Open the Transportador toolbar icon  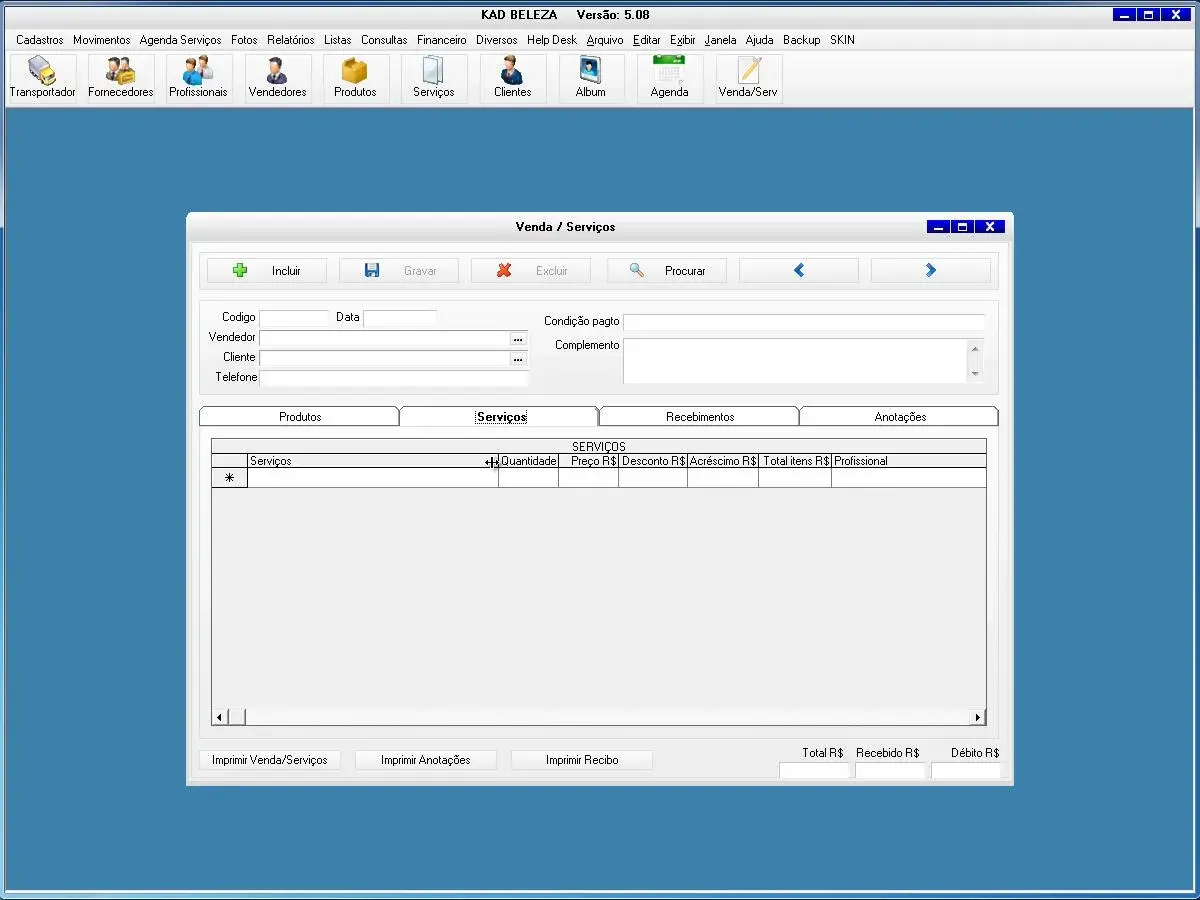(43, 78)
